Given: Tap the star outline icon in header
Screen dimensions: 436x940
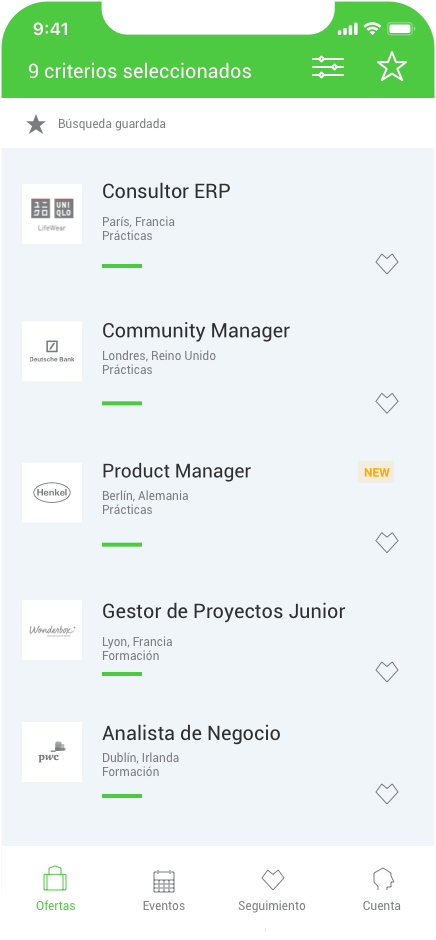Looking at the screenshot, I should click(x=392, y=66).
